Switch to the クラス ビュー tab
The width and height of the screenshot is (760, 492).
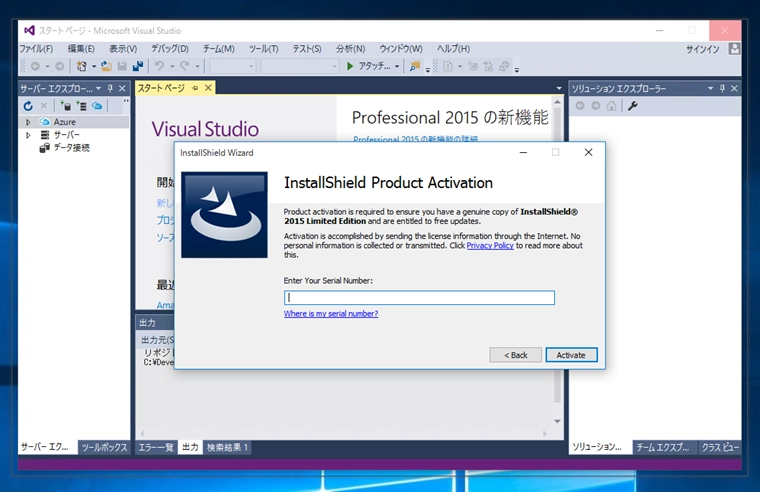(x=720, y=447)
